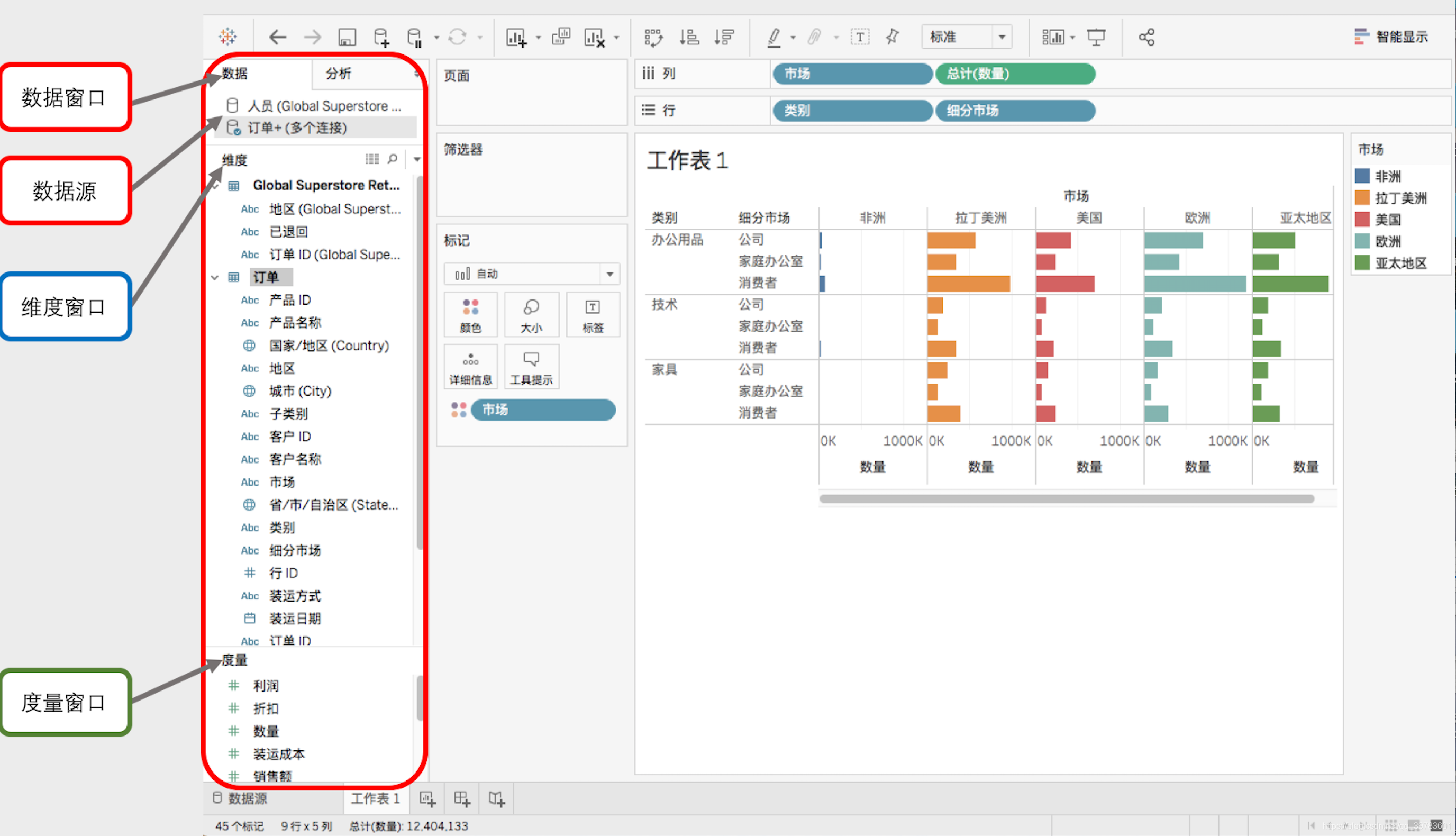
Task: Click the undo back arrow icon
Action: click(278, 38)
